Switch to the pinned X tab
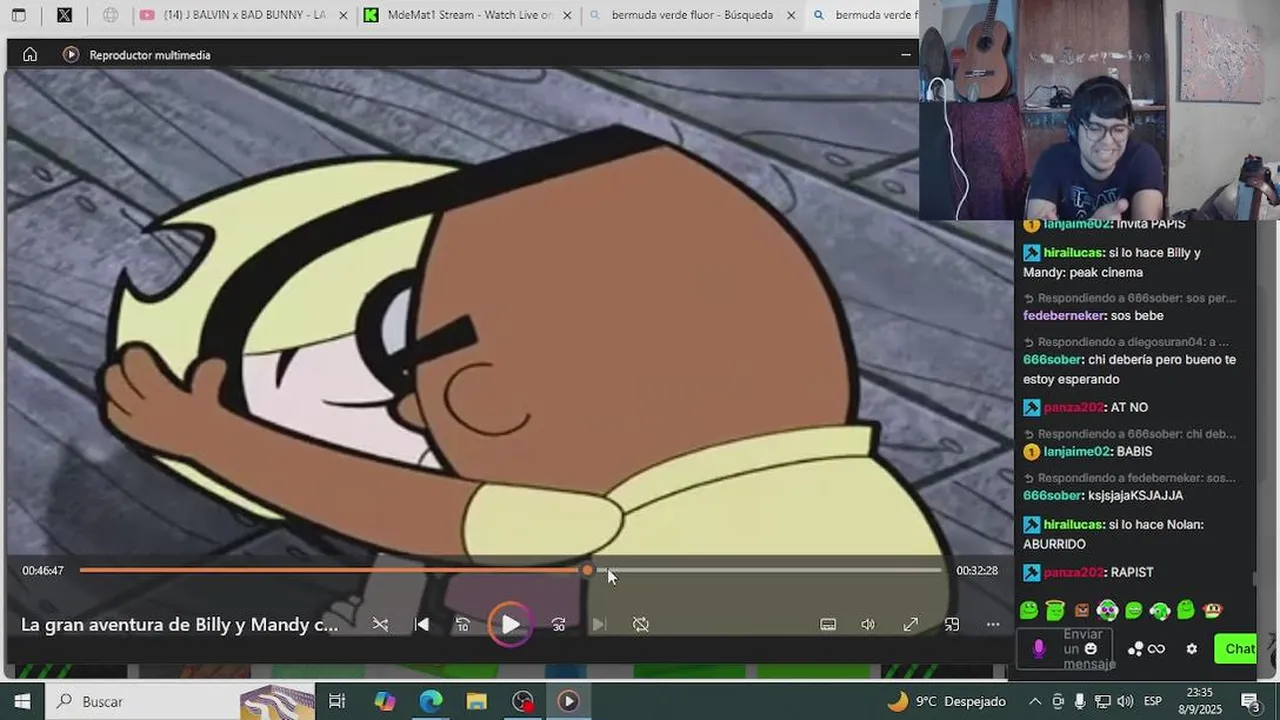Image resolution: width=1280 pixels, height=720 pixels. pos(64,15)
